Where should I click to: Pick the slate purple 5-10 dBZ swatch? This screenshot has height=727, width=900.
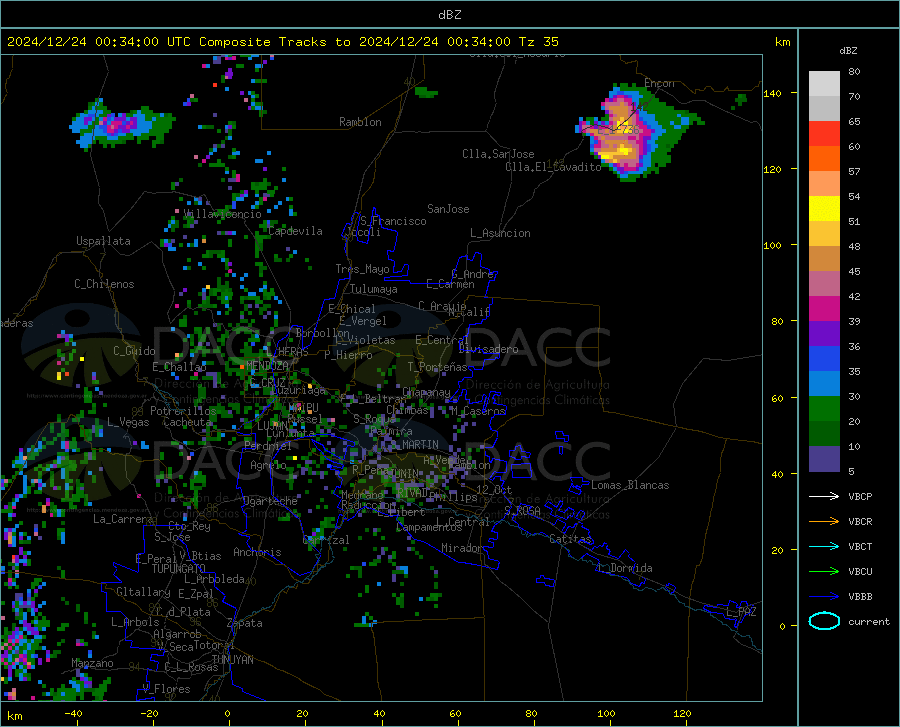[824, 459]
